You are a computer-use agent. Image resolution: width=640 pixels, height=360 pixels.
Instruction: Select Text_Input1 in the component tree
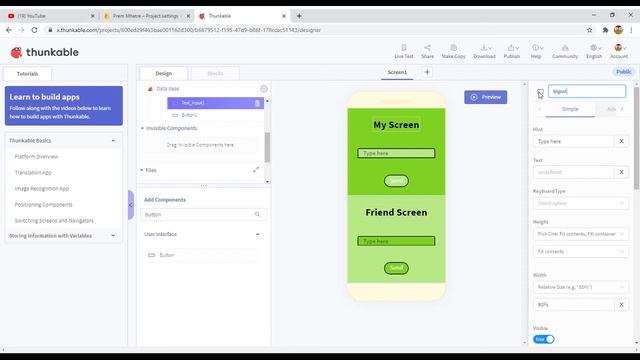click(x=216, y=103)
